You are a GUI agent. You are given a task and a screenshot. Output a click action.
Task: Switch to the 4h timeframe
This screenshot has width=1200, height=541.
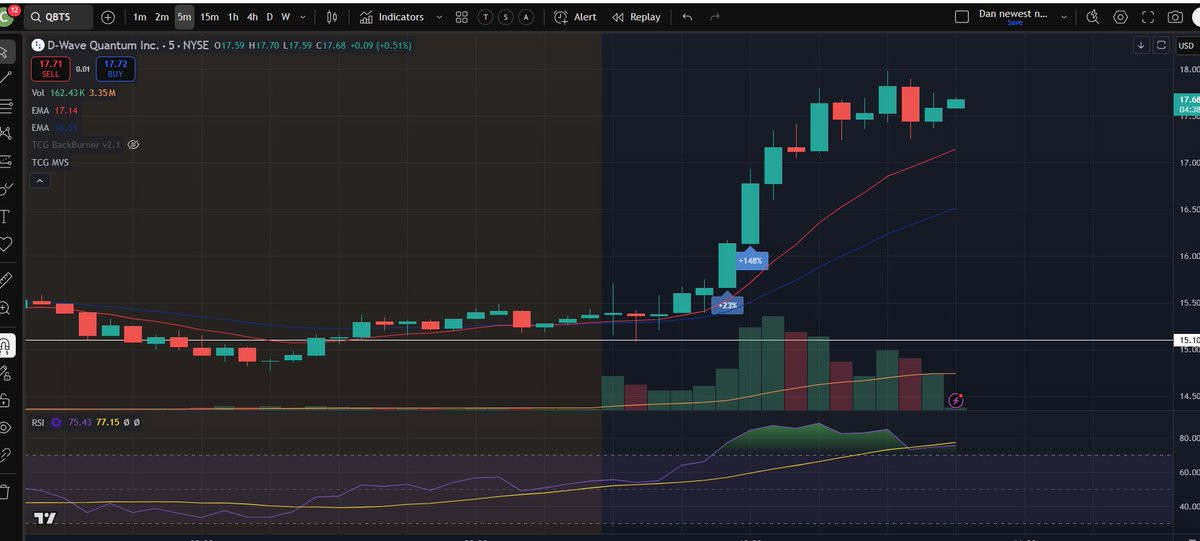pos(252,17)
